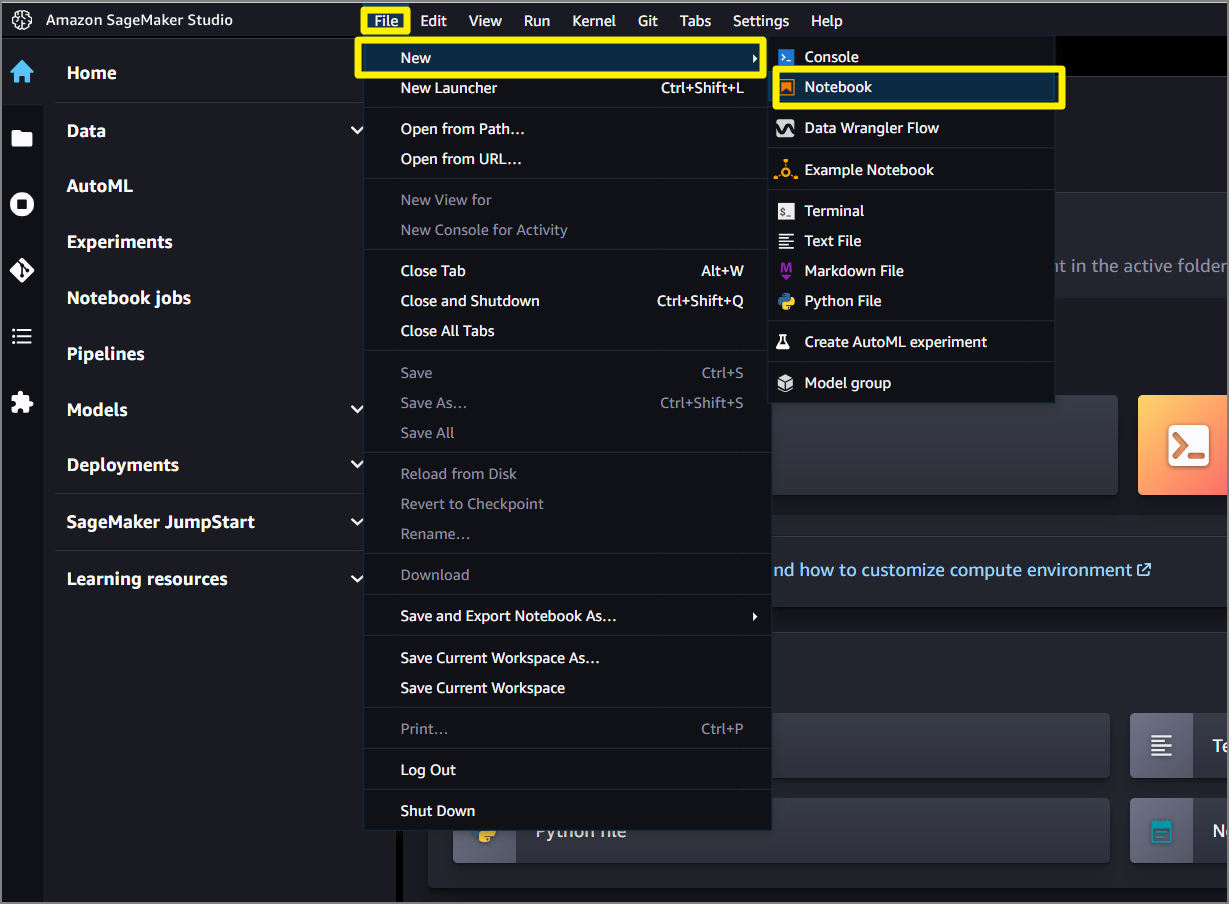Select Close and Shutdown

(567, 301)
